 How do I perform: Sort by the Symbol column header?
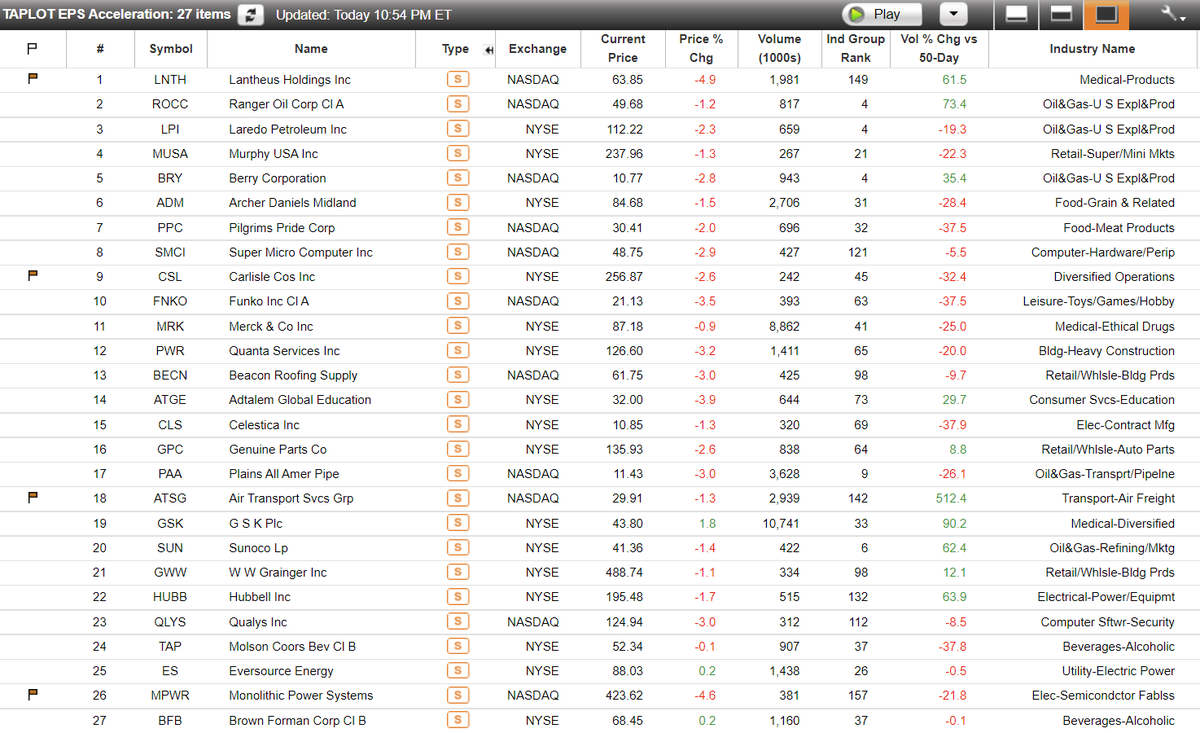click(171, 49)
